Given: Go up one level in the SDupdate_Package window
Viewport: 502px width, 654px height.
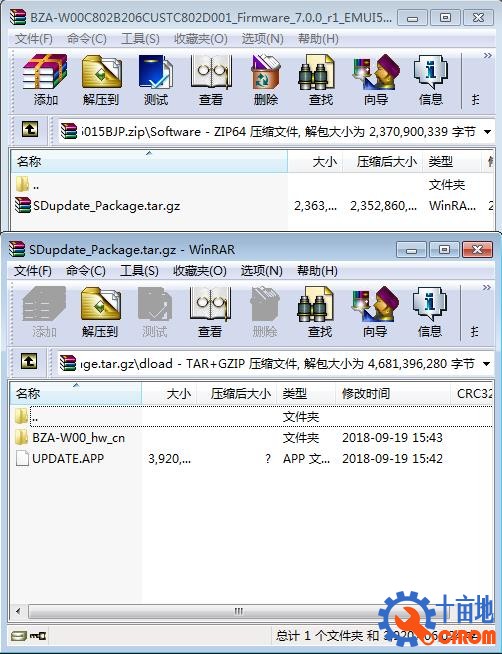Looking at the screenshot, I should (x=29, y=362).
